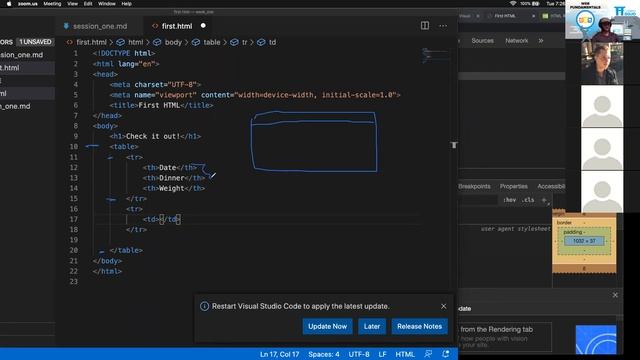Click the td breadcrumb cube icon

tap(261, 42)
